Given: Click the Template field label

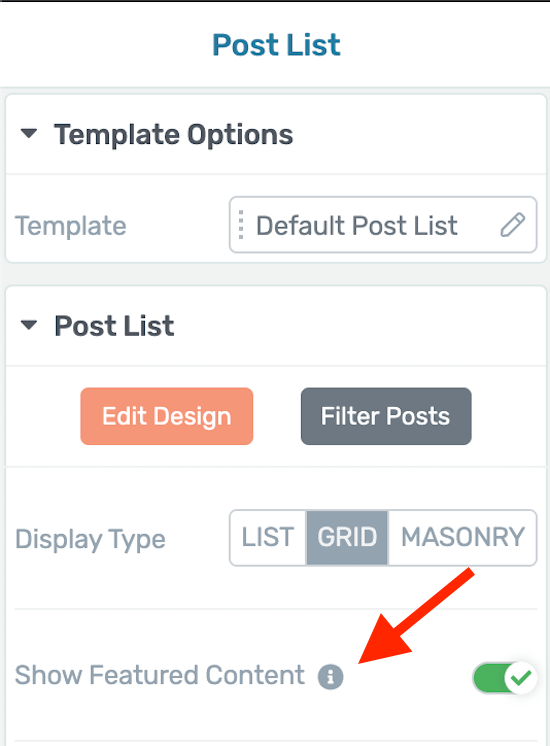Looking at the screenshot, I should 71,226.
